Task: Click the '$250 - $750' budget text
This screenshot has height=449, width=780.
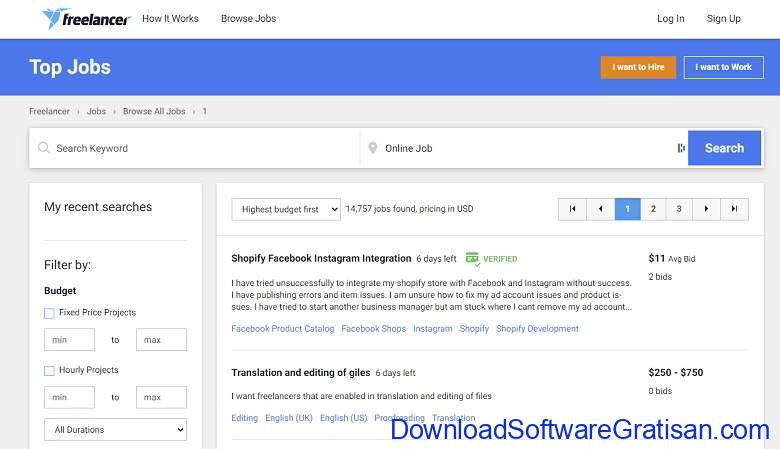Action: point(676,372)
